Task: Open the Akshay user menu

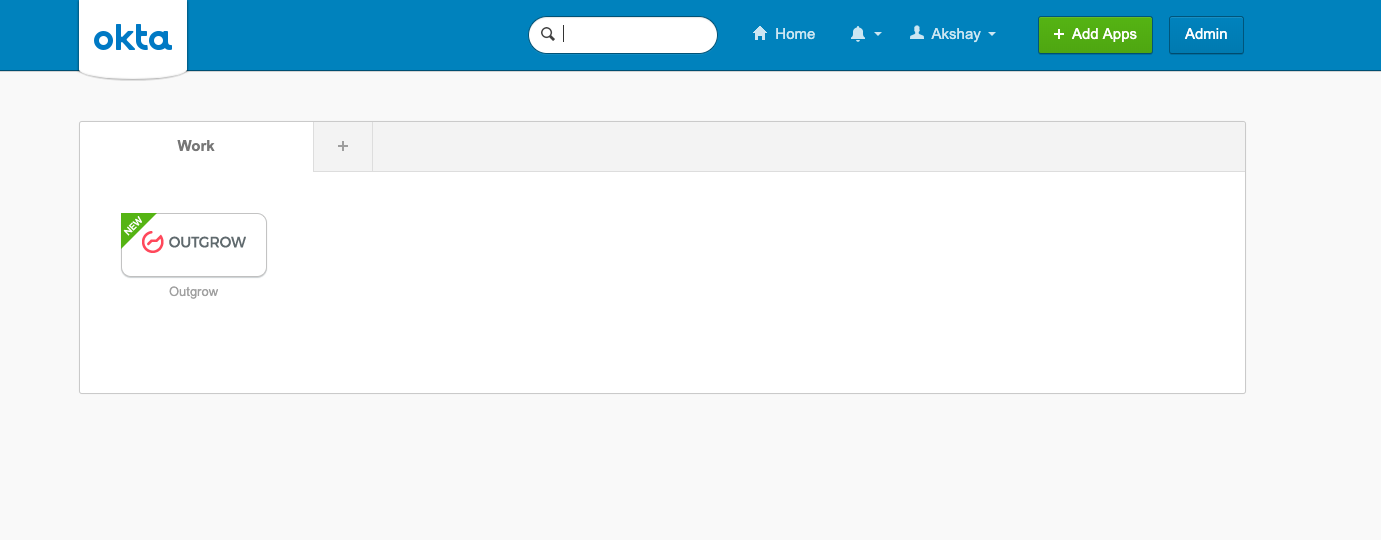Action: click(953, 34)
